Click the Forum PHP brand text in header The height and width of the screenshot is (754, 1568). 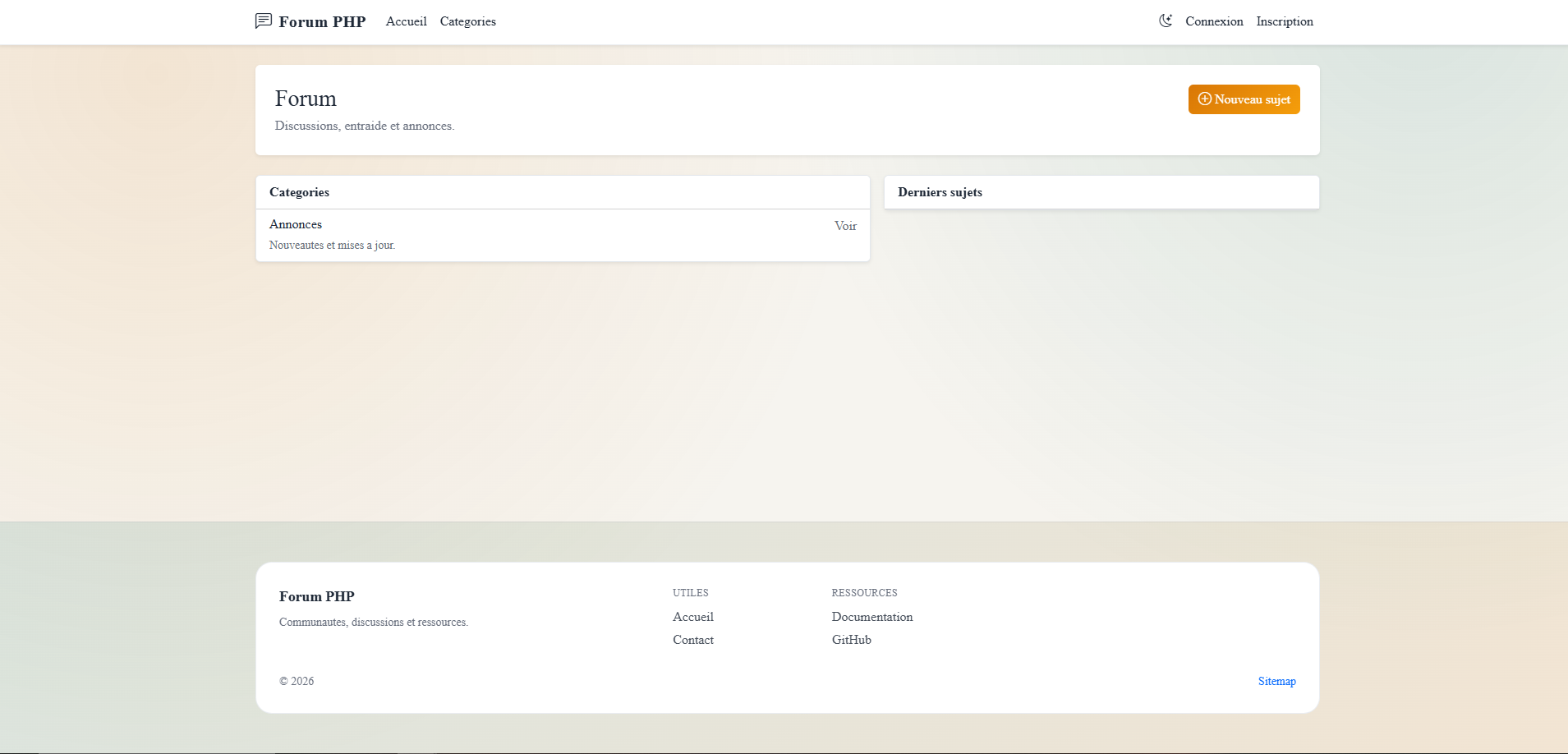321,21
